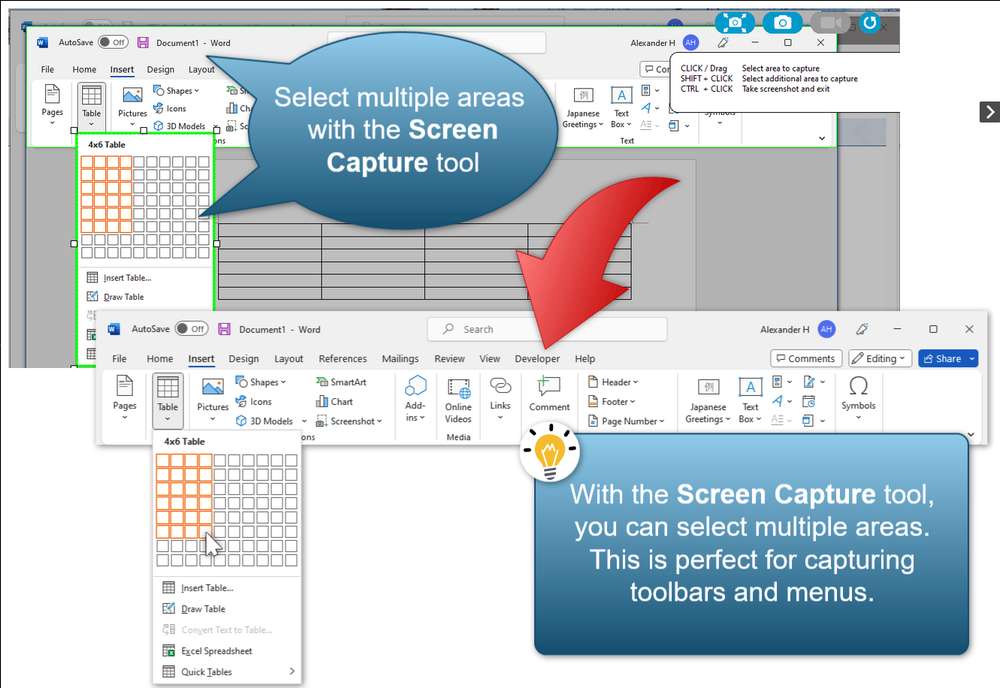Open the Footer dropdown
This screenshot has width=1000, height=688.
pyautogui.click(x=612, y=402)
